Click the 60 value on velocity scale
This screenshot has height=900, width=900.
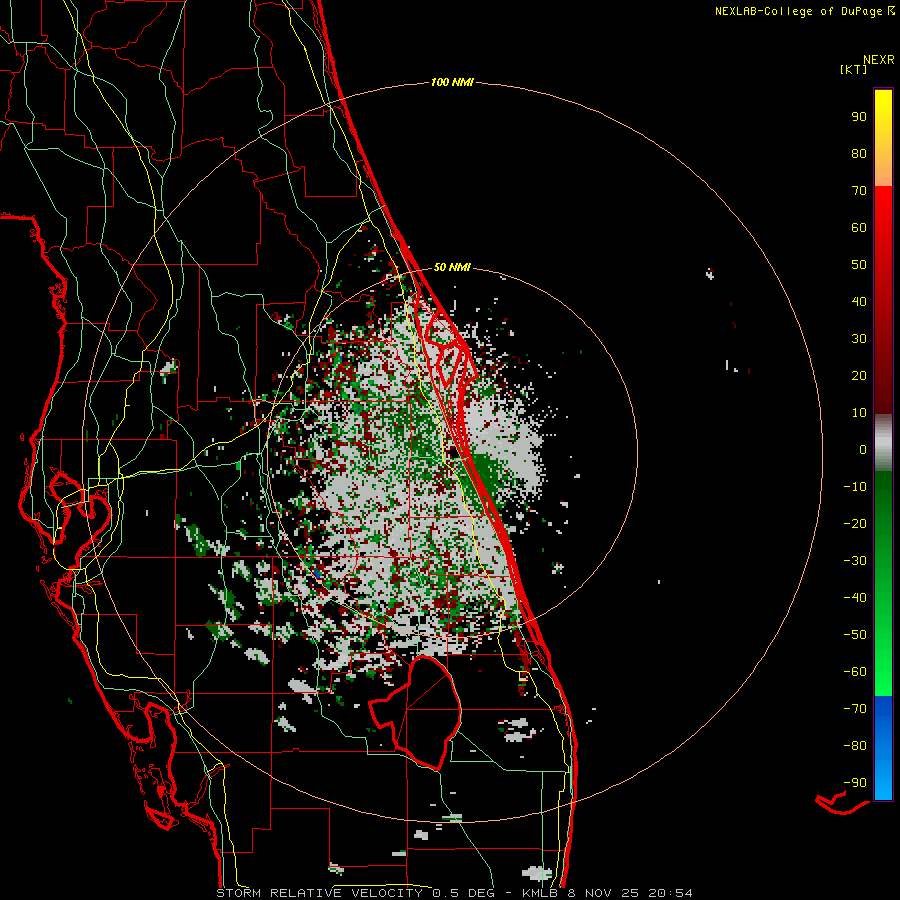pyautogui.click(x=859, y=228)
